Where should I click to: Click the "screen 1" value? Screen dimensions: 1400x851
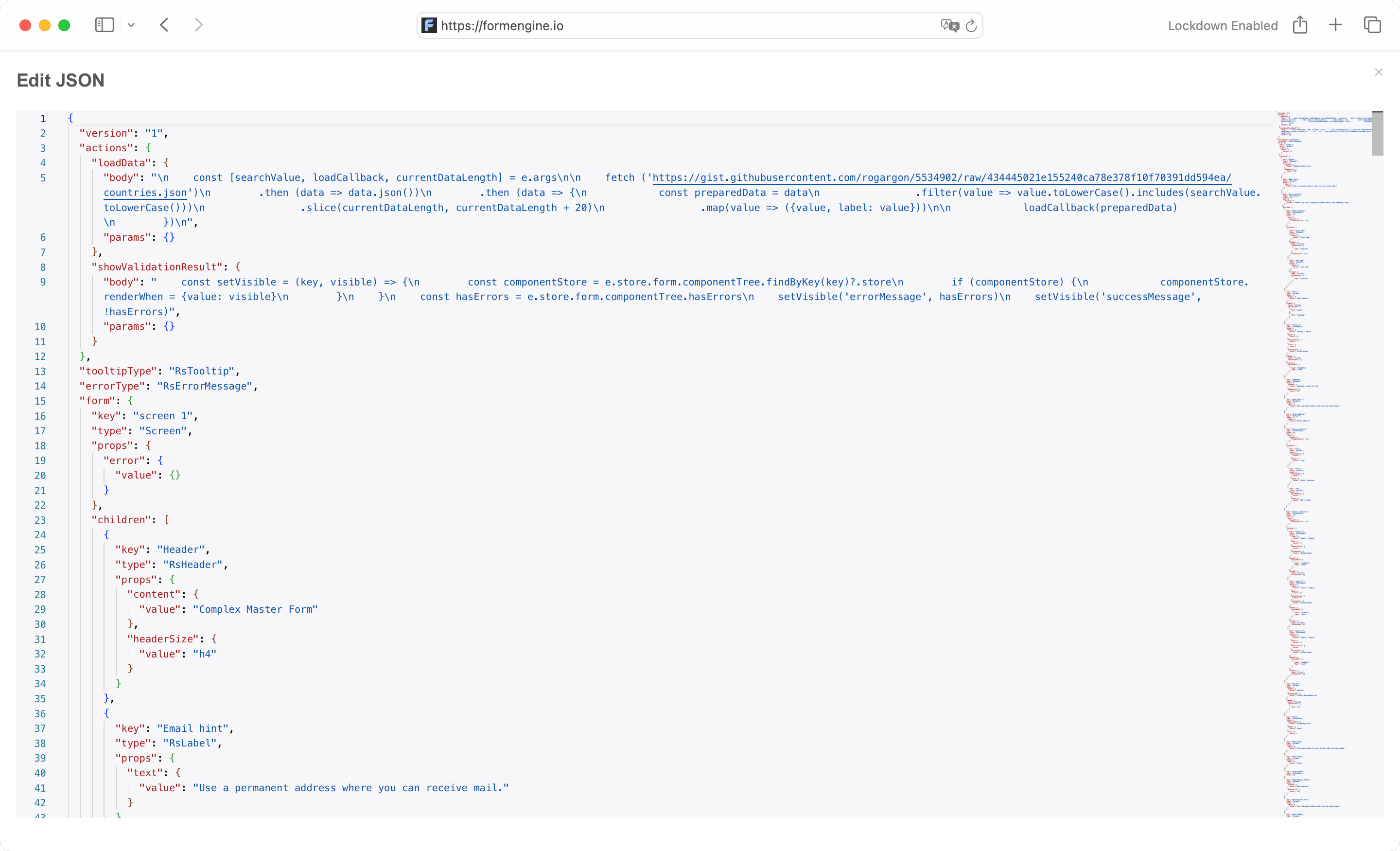163,416
